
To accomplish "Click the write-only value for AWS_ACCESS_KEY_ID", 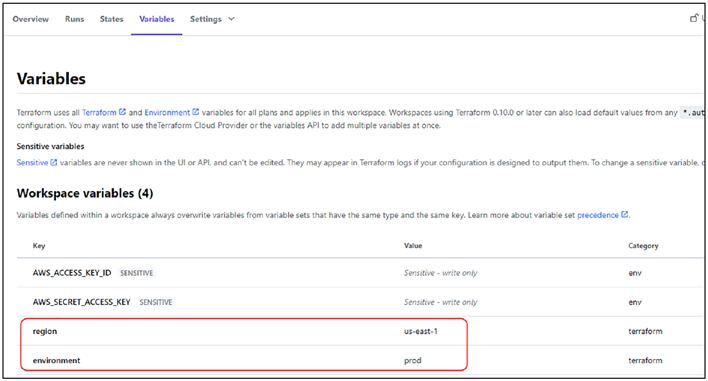I will 440,273.
